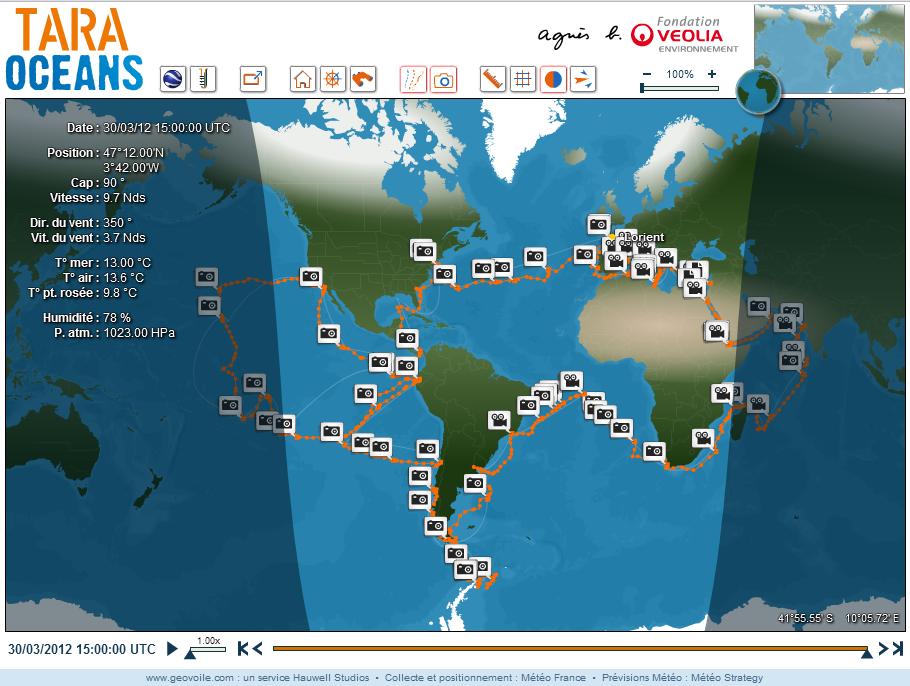The image size is (910, 686).
Task: Click the Humidité value 78 %
Action: (x=117, y=317)
